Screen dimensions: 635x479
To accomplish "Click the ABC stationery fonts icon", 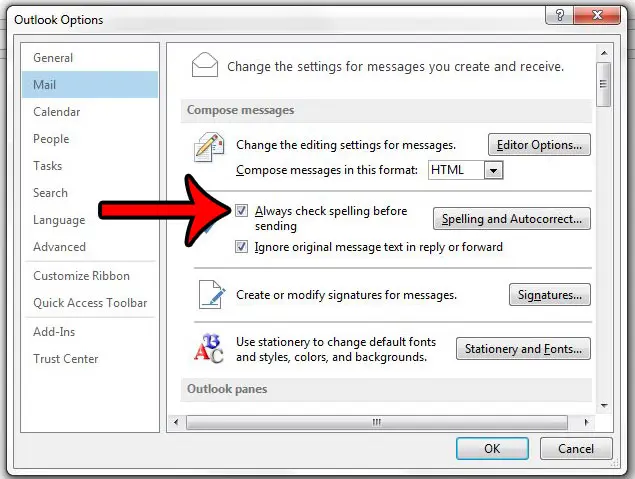I will point(209,349).
